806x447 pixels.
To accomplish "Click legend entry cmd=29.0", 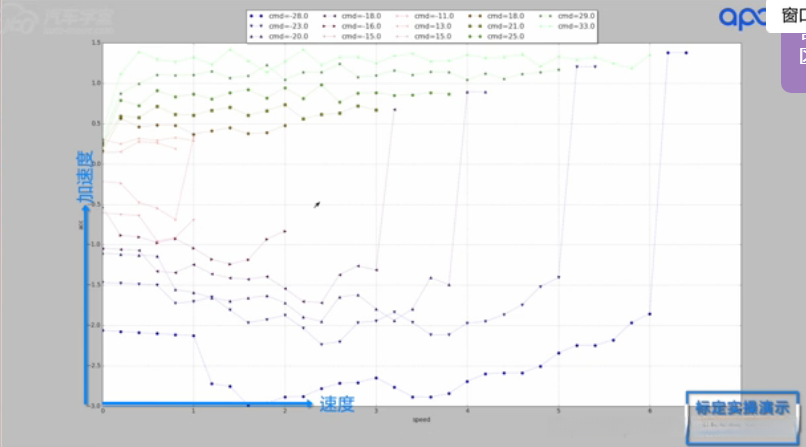I will [x=567, y=16].
